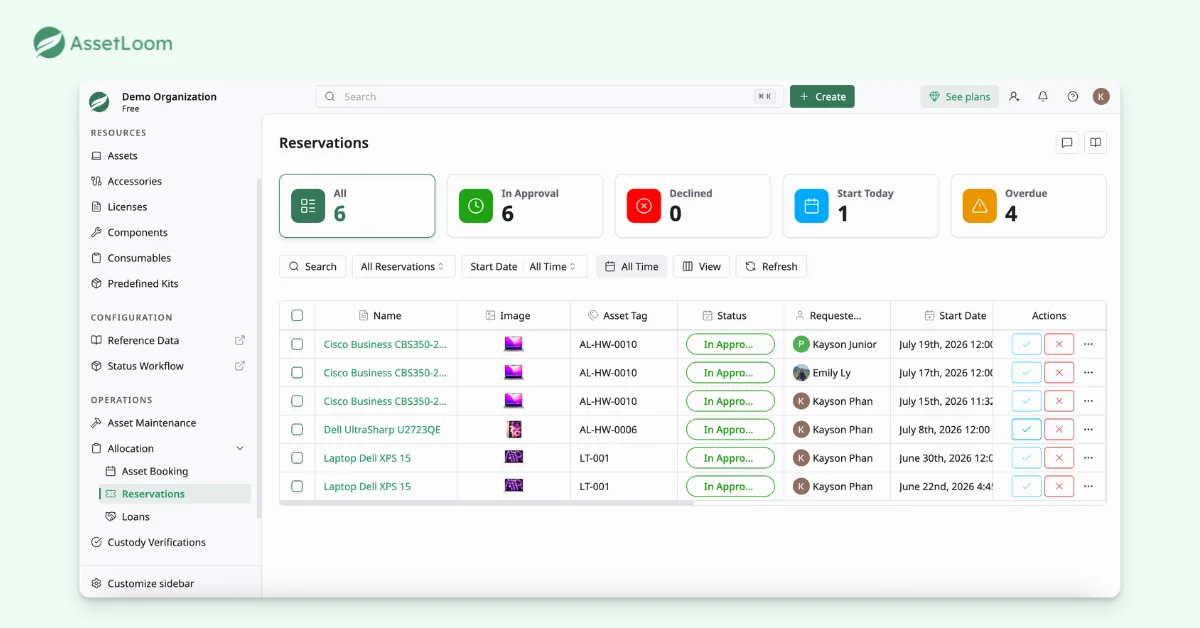Decline the June 22nd Laptop reservation
This screenshot has height=628, width=1200.
point(1059,486)
